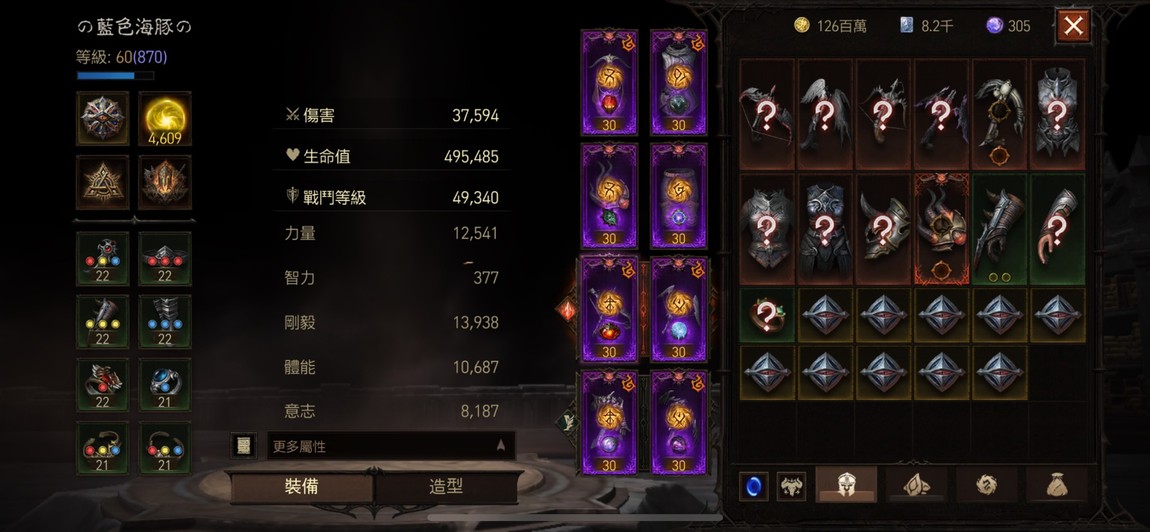Click the level experience progress bar

pos(115,76)
